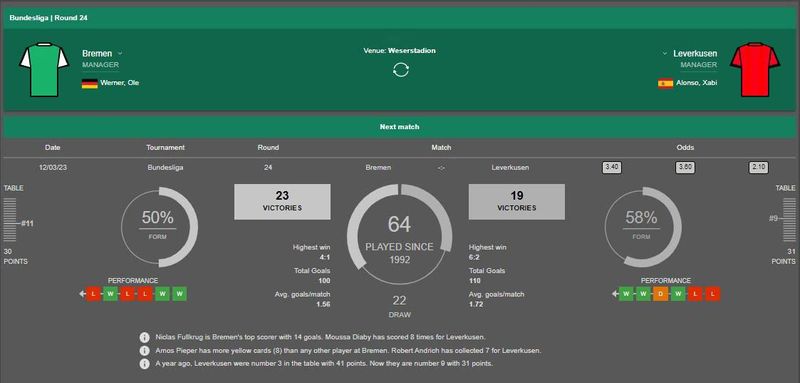Click Leverkusen's performance left arrow
This screenshot has width=800, height=383.
pos(615,294)
